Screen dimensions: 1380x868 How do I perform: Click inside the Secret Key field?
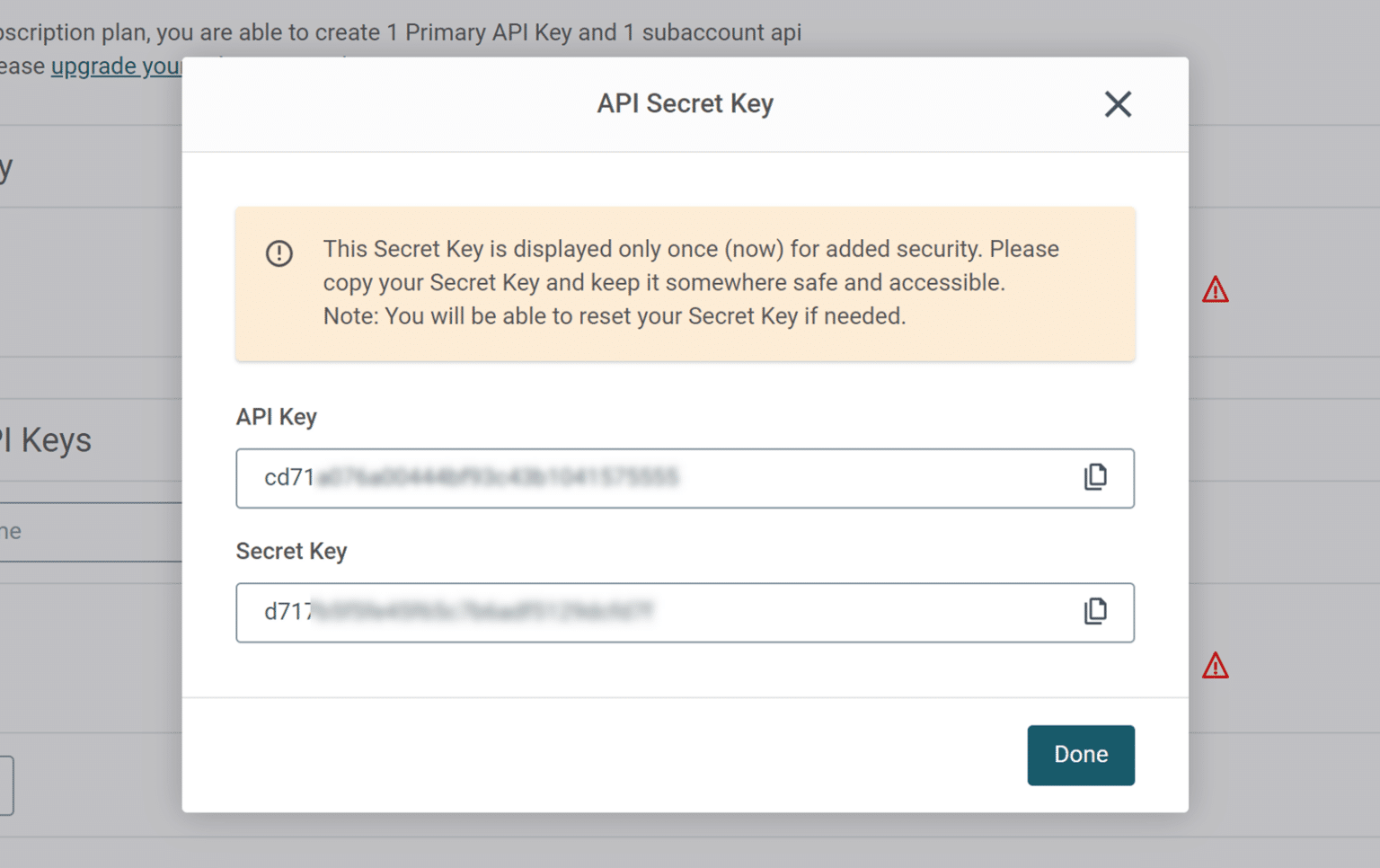point(629,613)
